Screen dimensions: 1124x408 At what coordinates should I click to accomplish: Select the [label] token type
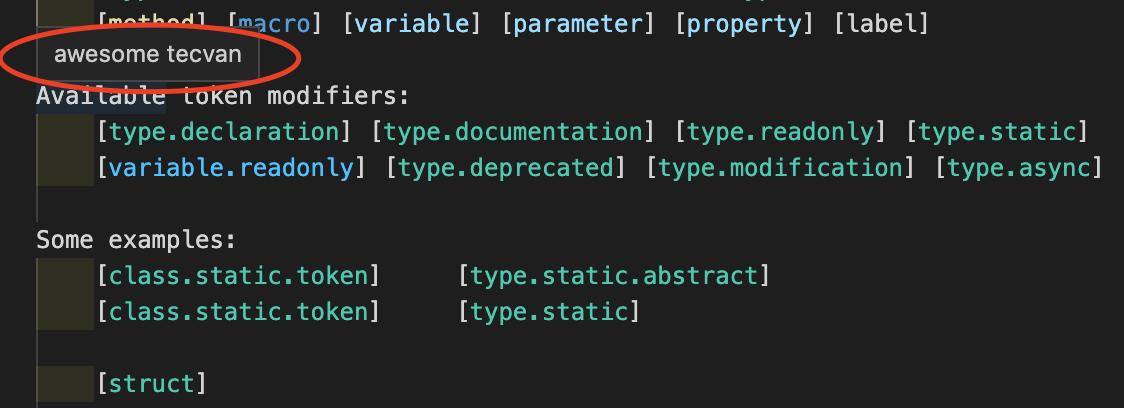pos(879,20)
